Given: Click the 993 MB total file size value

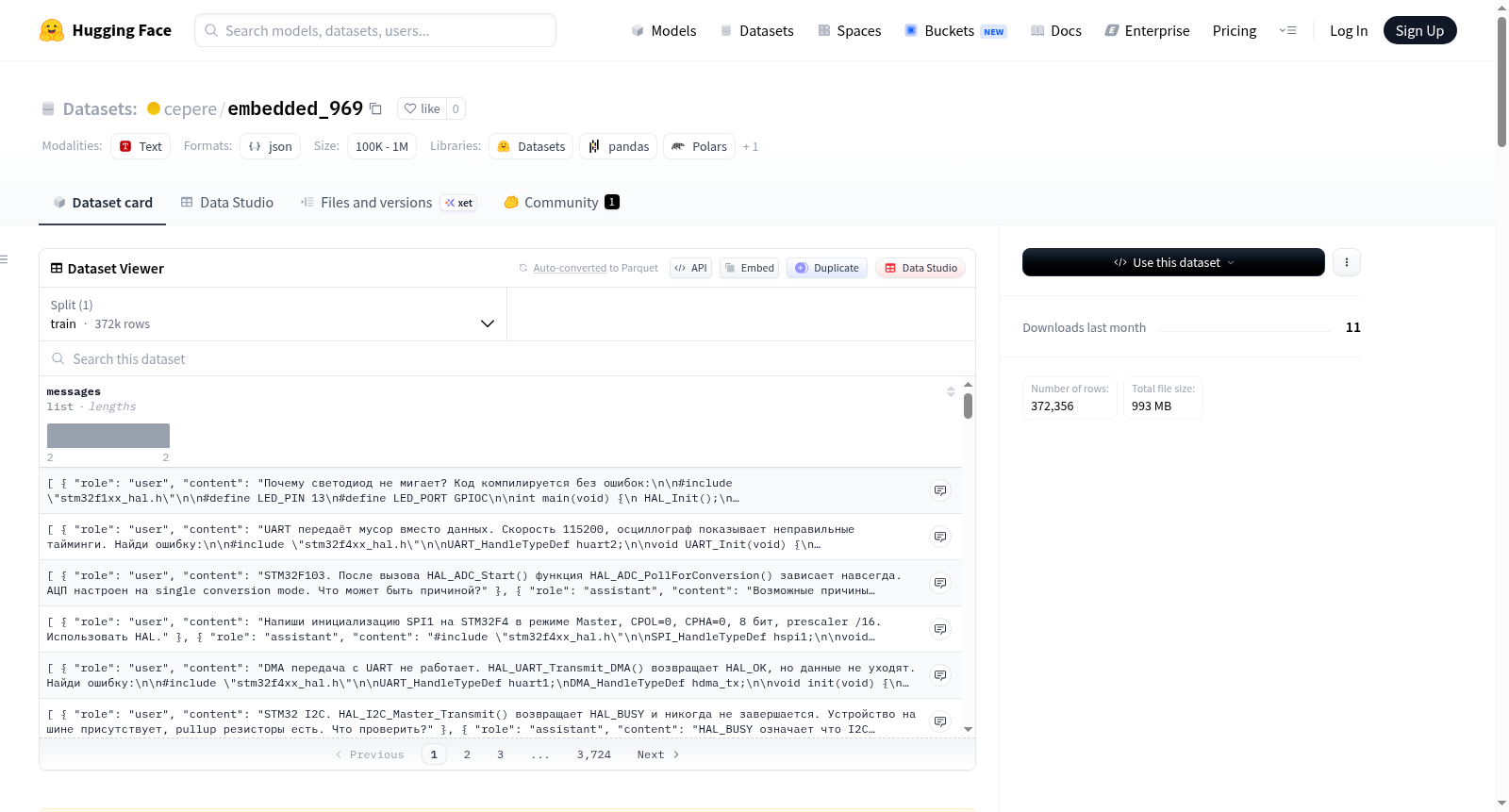Looking at the screenshot, I should pyautogui.click(x=1152, y=406).
